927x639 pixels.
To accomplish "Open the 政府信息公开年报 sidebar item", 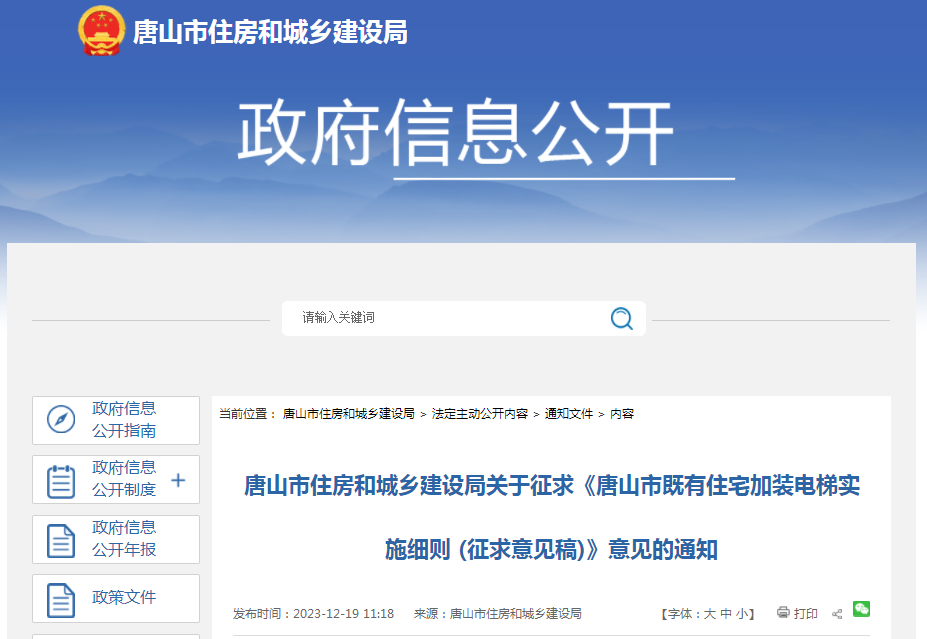I will tap(124, 538).
